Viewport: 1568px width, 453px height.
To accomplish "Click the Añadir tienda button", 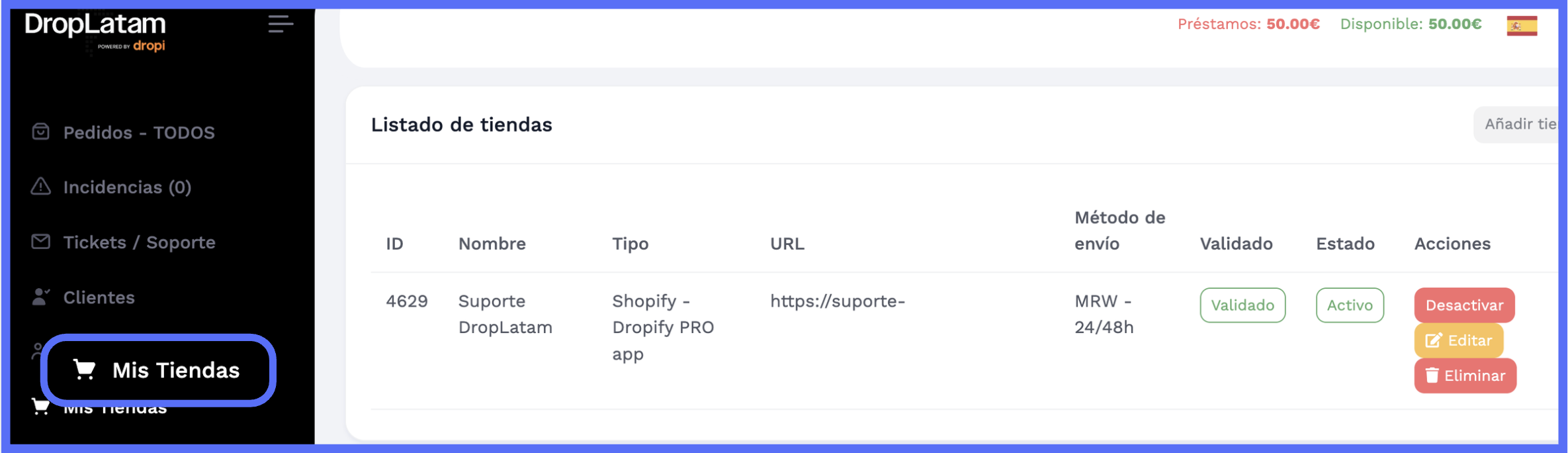I will 1519,124.
